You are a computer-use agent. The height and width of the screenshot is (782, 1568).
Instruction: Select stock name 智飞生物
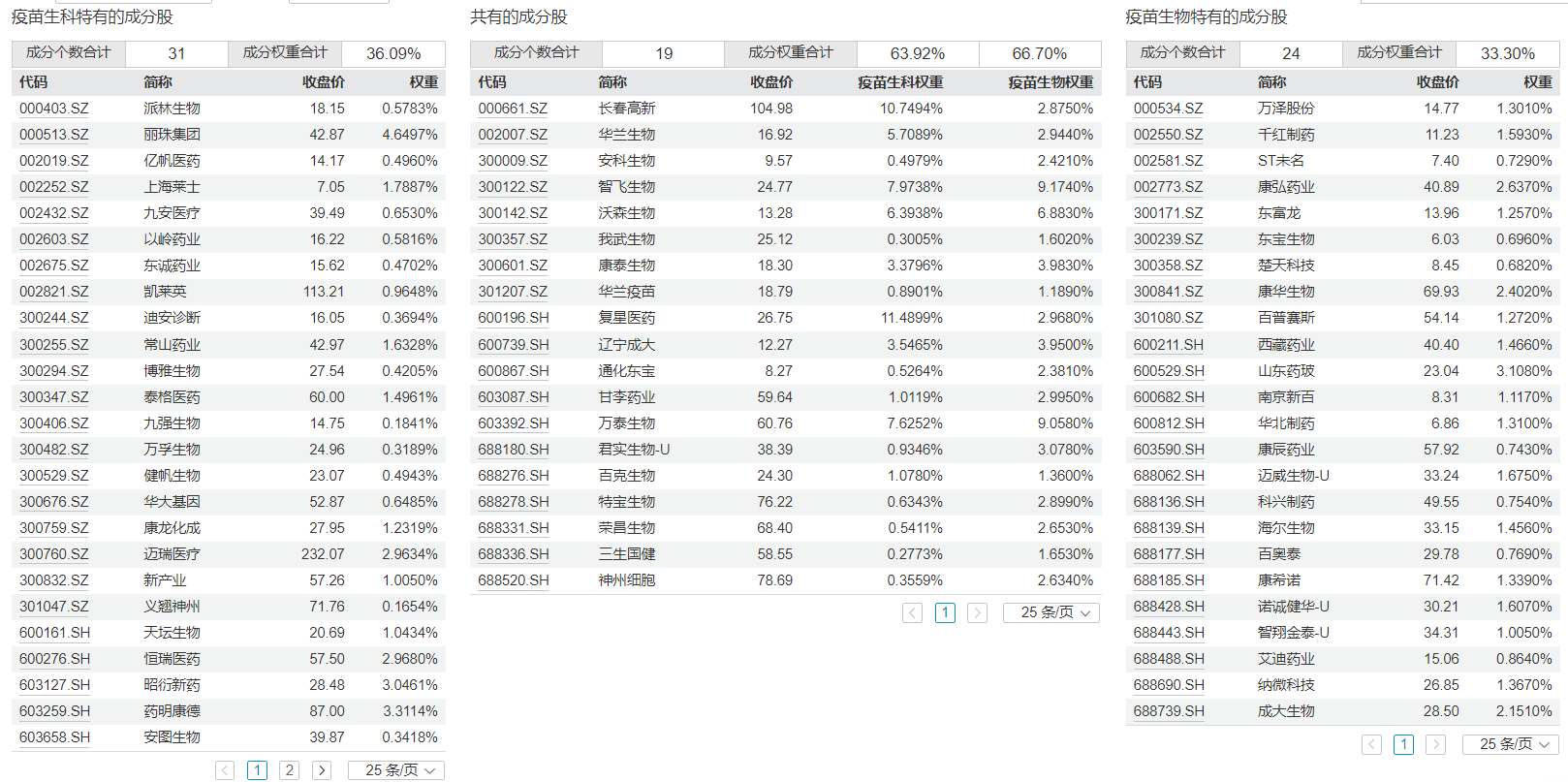[x=627, y=187]
